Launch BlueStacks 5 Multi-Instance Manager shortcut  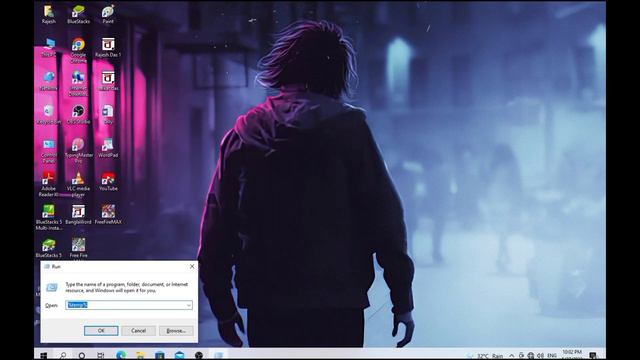pyautogui.click(x=49, y=218)
